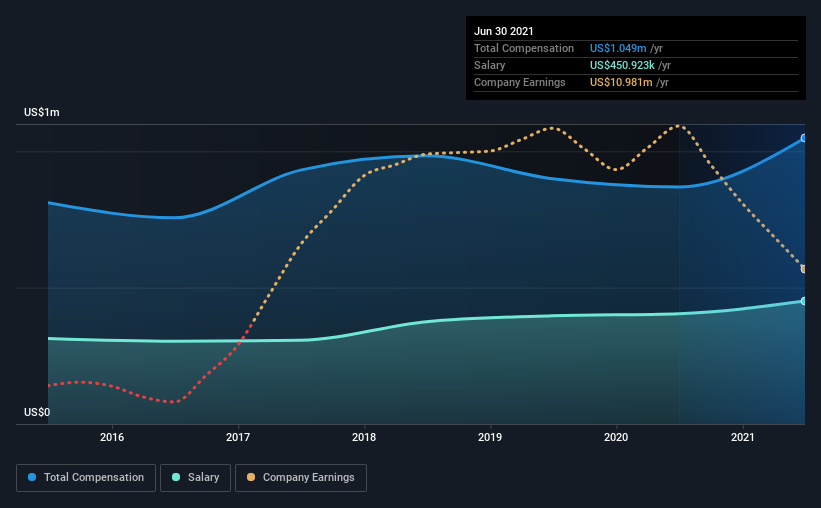Click Total Compensation label in tooltip

click(524, 48)
